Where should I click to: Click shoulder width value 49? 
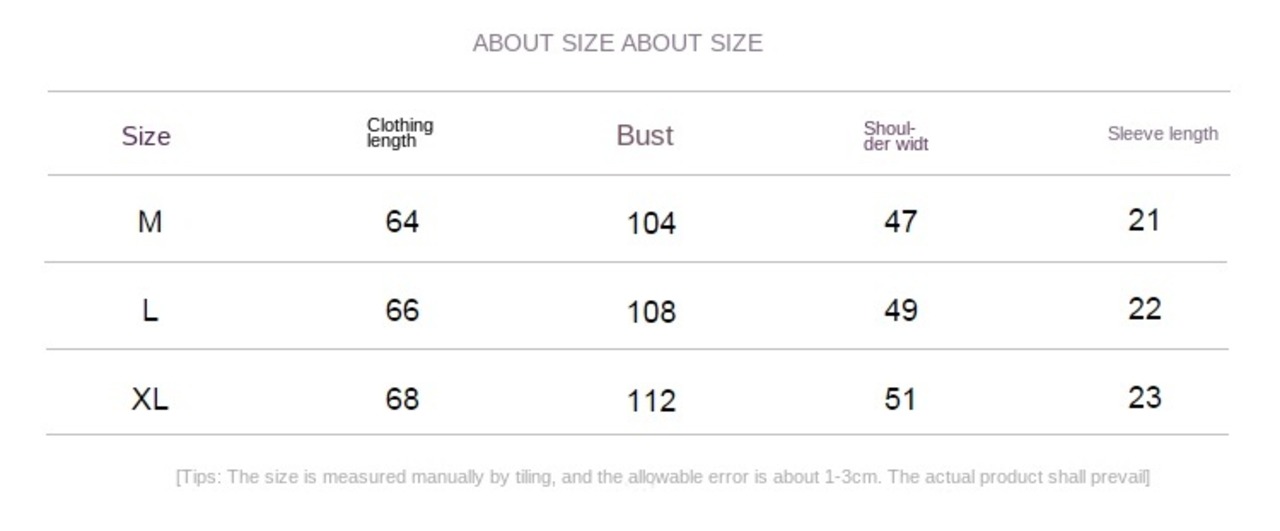click(x=901, y=310)
